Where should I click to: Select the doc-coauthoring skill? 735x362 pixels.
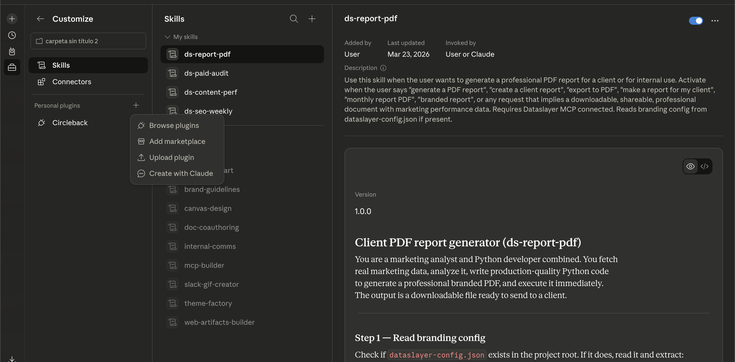point(242,227)
